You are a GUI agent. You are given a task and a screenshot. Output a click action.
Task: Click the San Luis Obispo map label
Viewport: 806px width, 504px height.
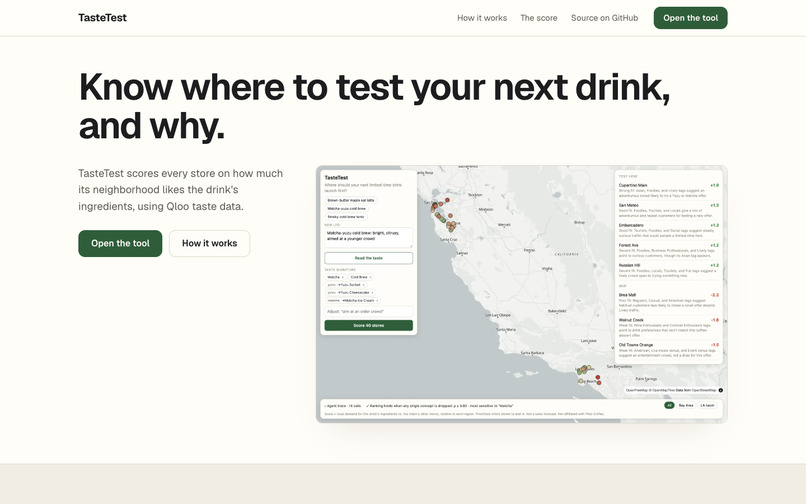click(x=498, y=315)
